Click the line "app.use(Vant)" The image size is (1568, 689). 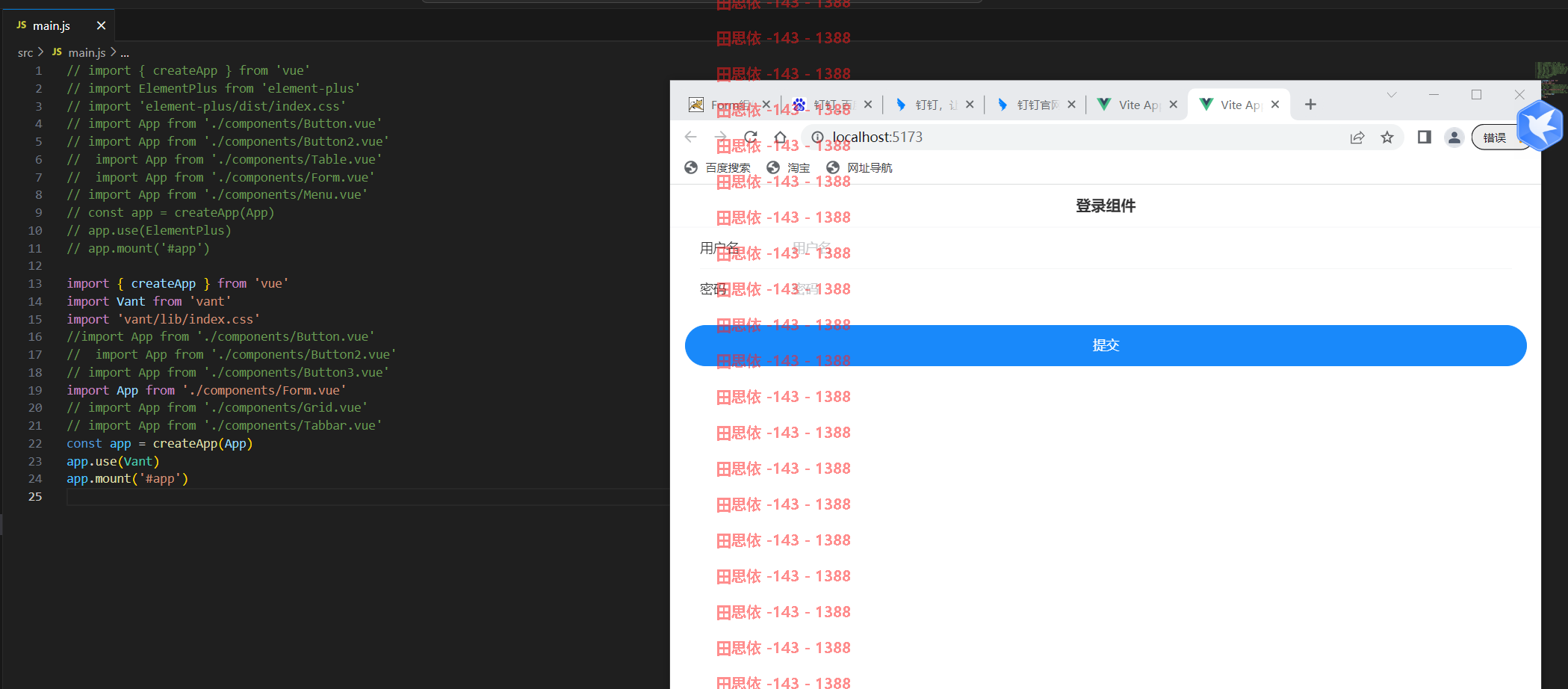click(113, 461)
